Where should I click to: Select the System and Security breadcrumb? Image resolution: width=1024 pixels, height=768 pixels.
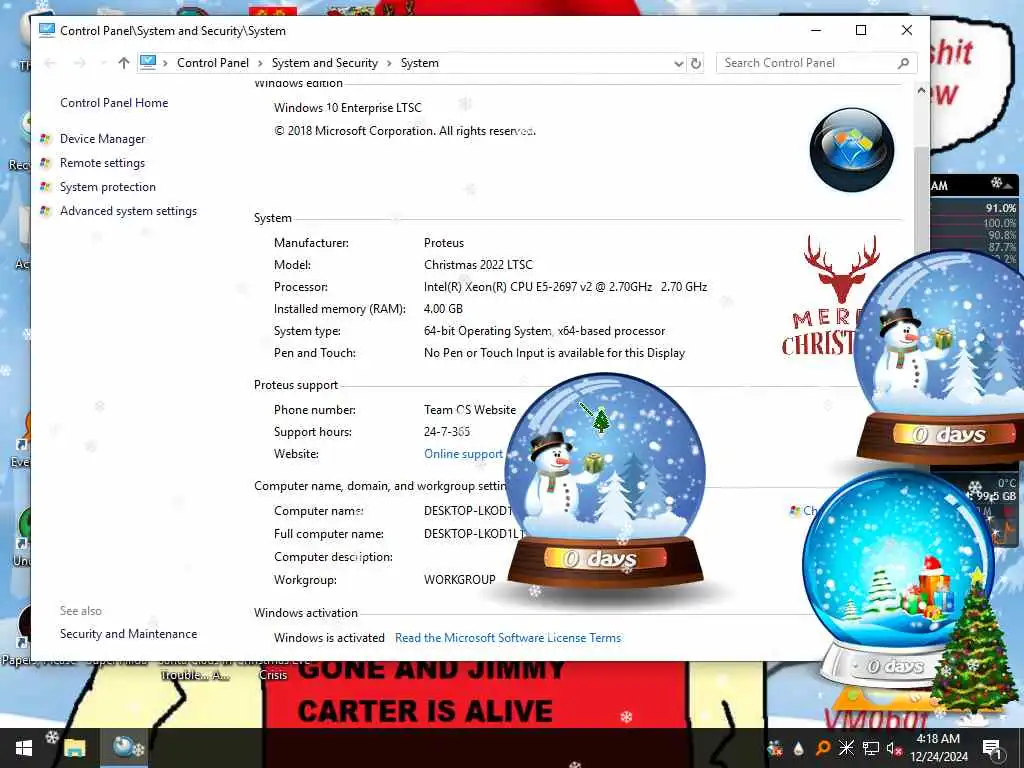(325, 63)
